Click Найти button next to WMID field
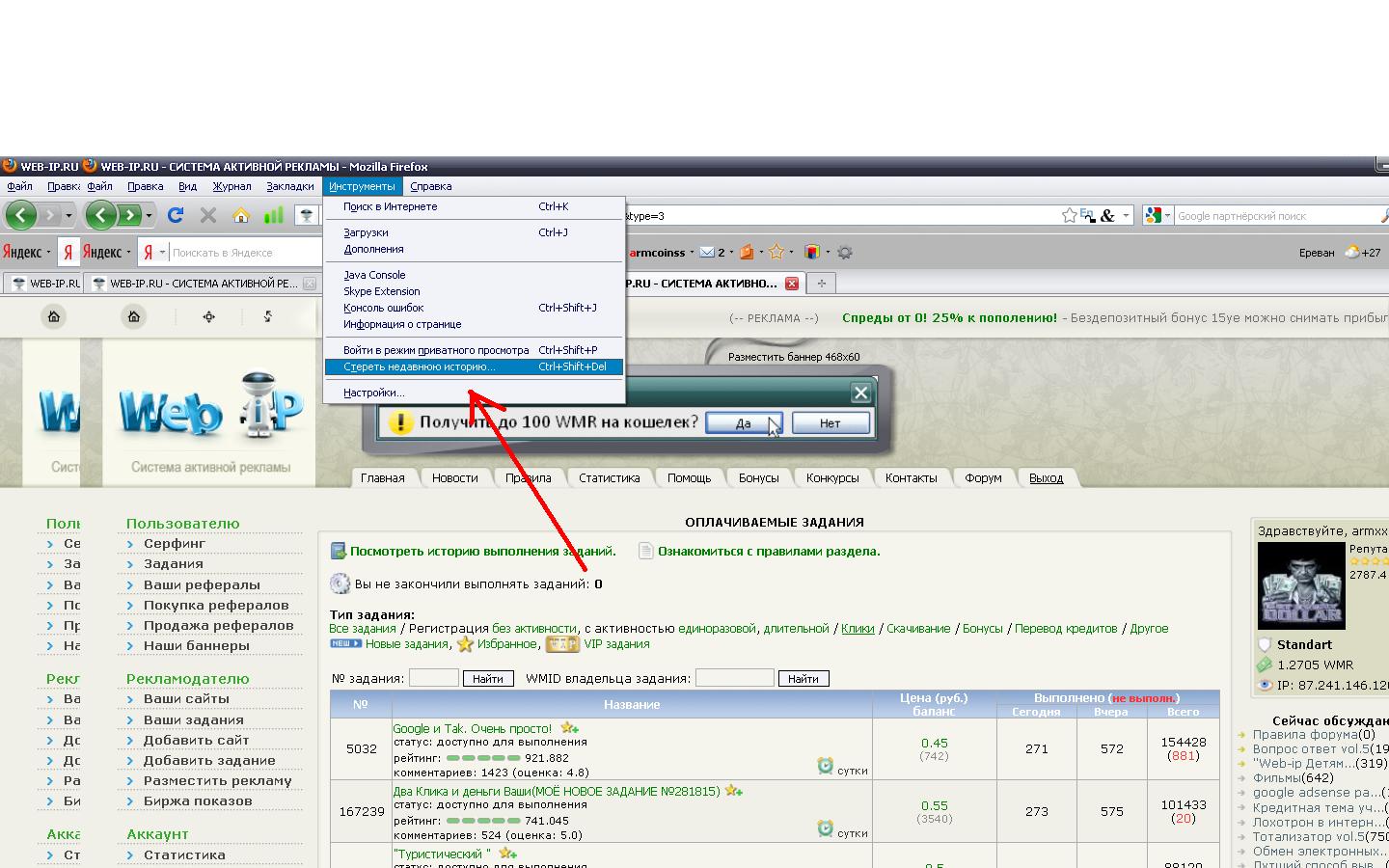 803,679
